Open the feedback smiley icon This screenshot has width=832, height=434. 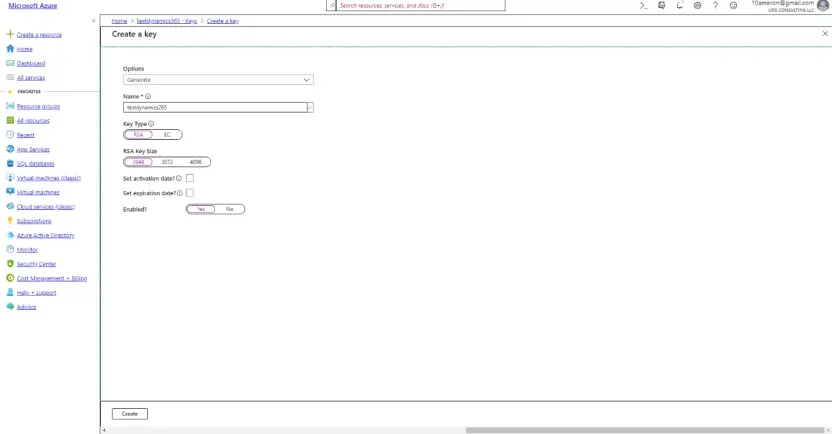click(x=733, y=5)
